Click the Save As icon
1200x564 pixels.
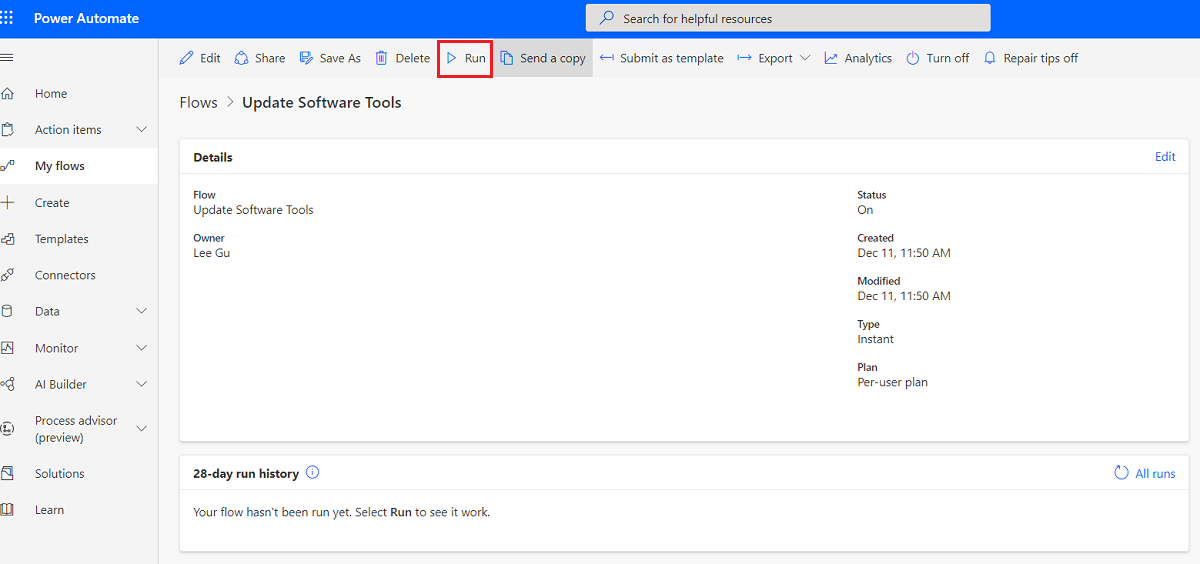click(306, 58)
